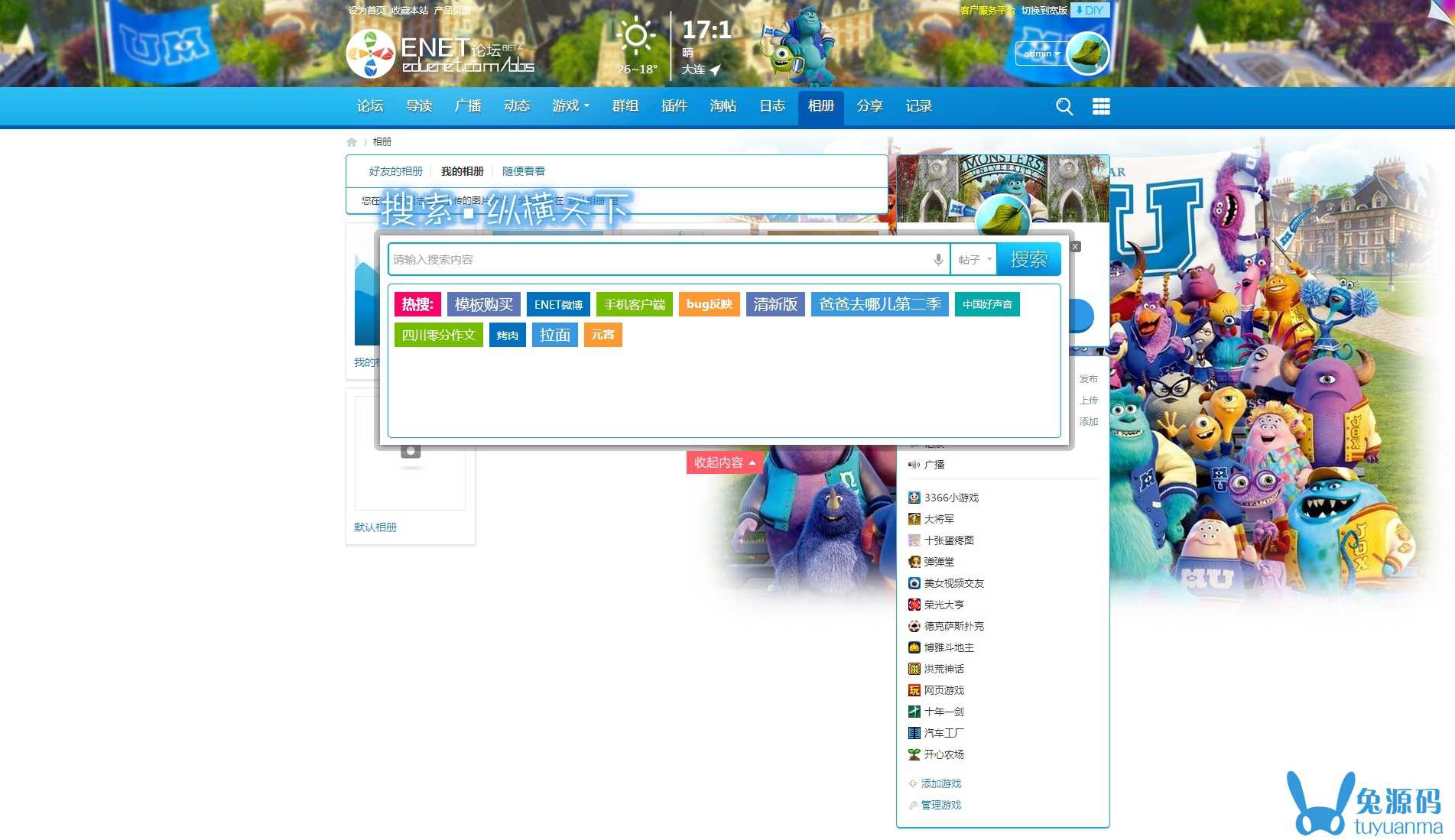The width and height of the screenshot is (1455, 840).
Task: Click the 开心农场 farm icon
Action: click(x=914, y=754)
